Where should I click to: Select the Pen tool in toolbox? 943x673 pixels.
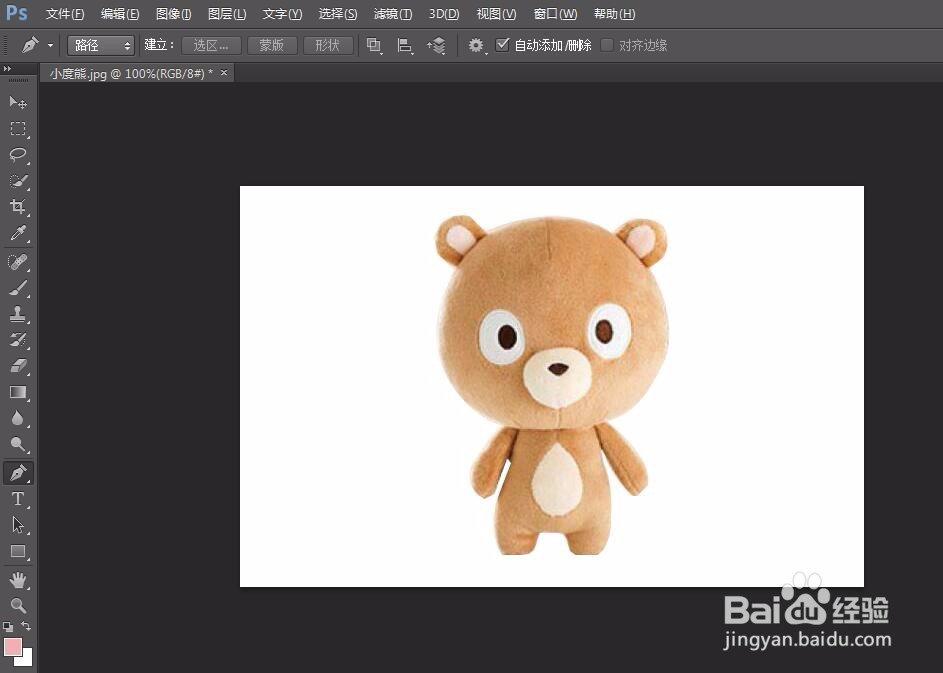point(18,473)
